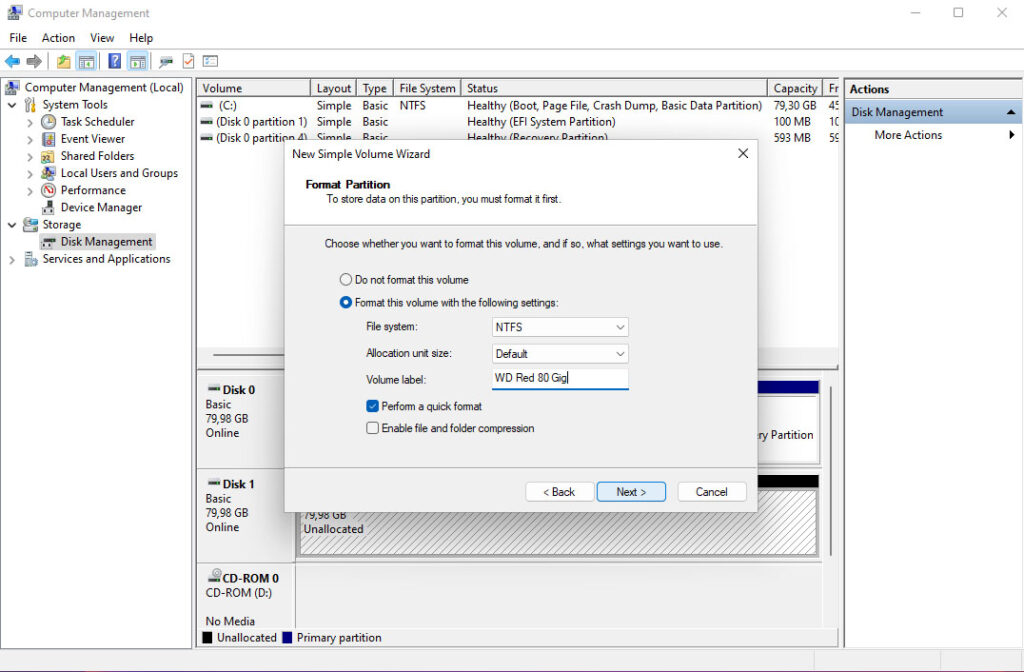Sort by the File System column header
The width and height of the screenshot is (1024, 672).
click(427, 88)
